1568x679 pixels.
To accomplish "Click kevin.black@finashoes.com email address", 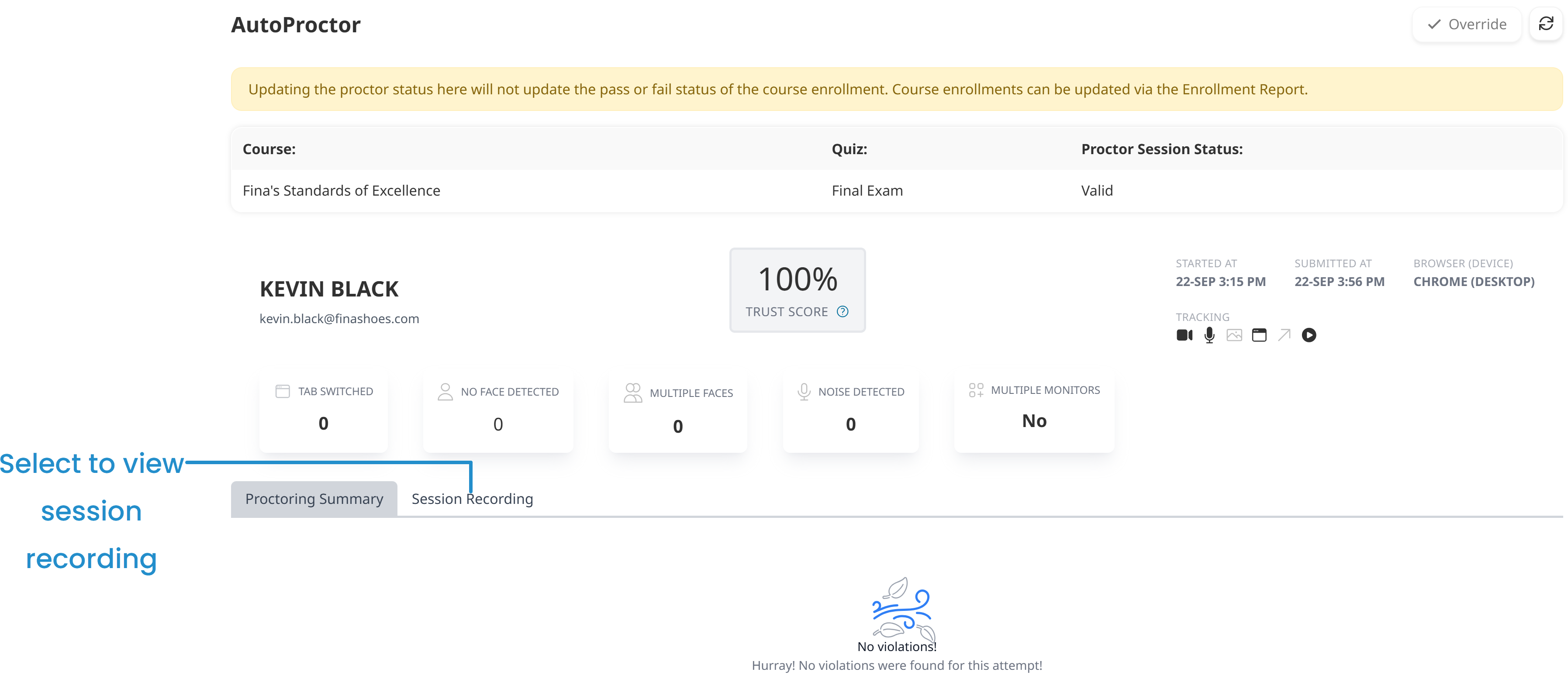I will [x=339, y=318].
